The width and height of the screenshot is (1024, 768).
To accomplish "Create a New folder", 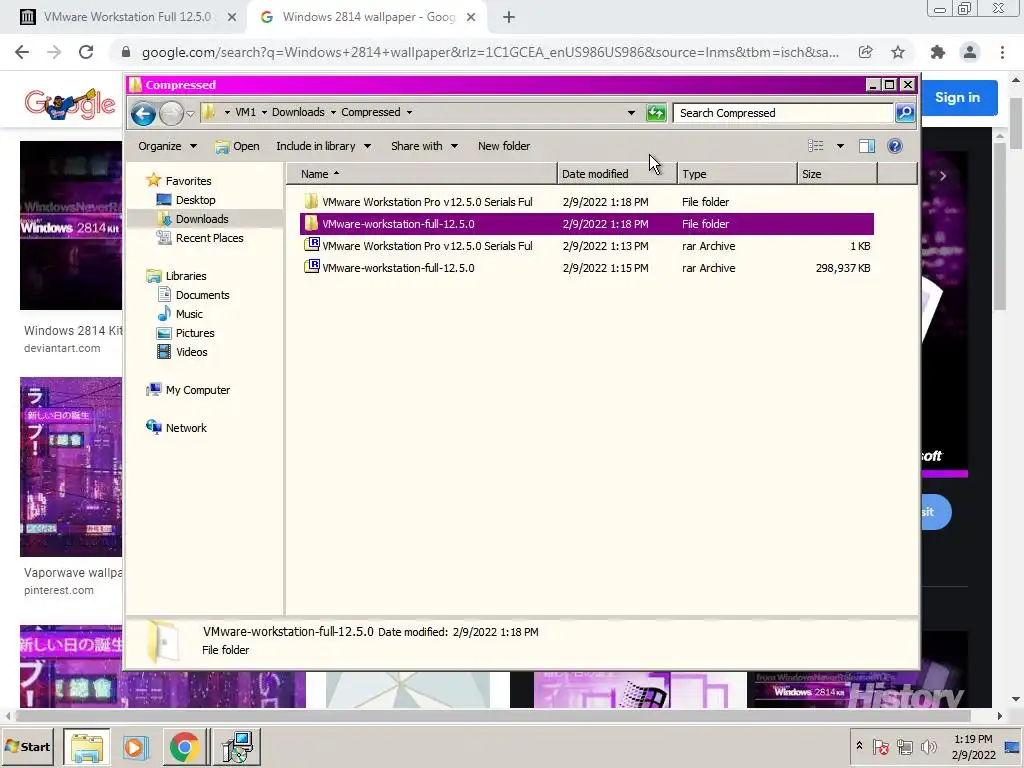I will pos(504,146).
